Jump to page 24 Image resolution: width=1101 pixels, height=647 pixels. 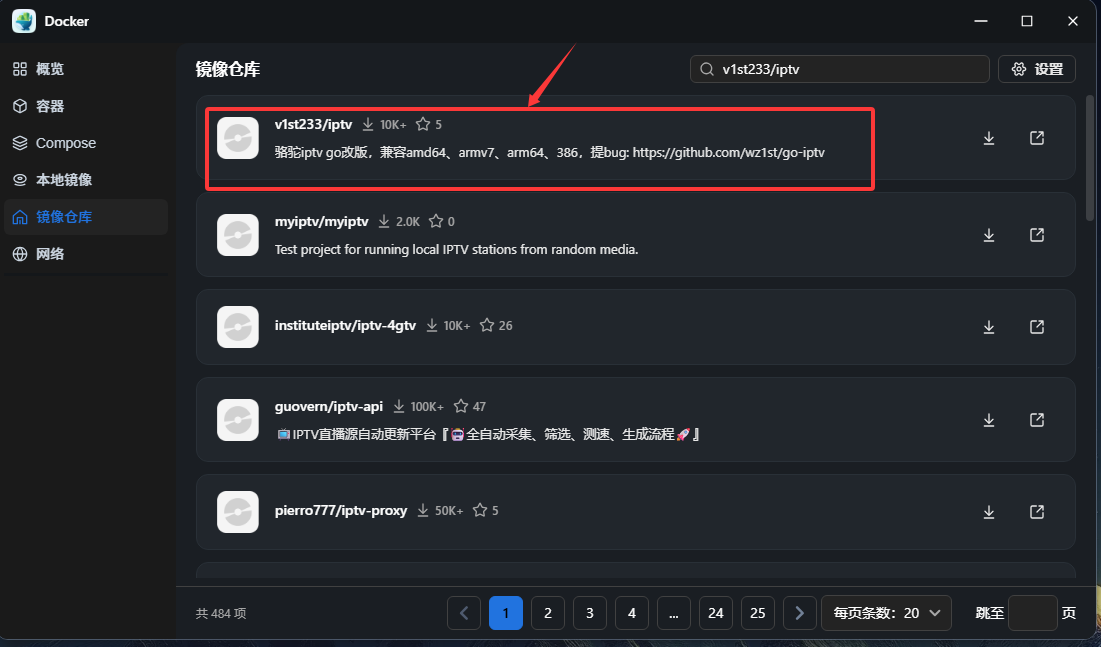(x=716, y=613)
